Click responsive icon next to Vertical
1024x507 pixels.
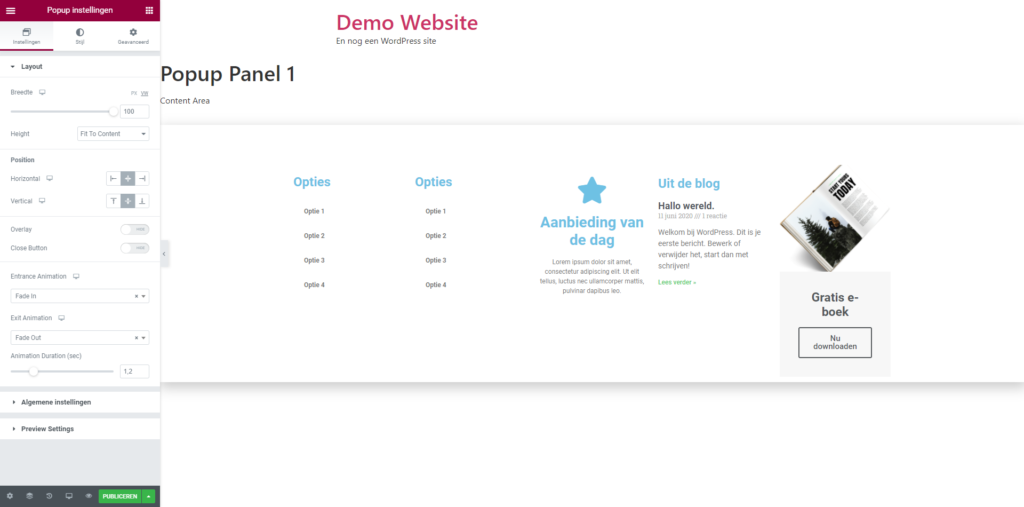pos(42,201)
